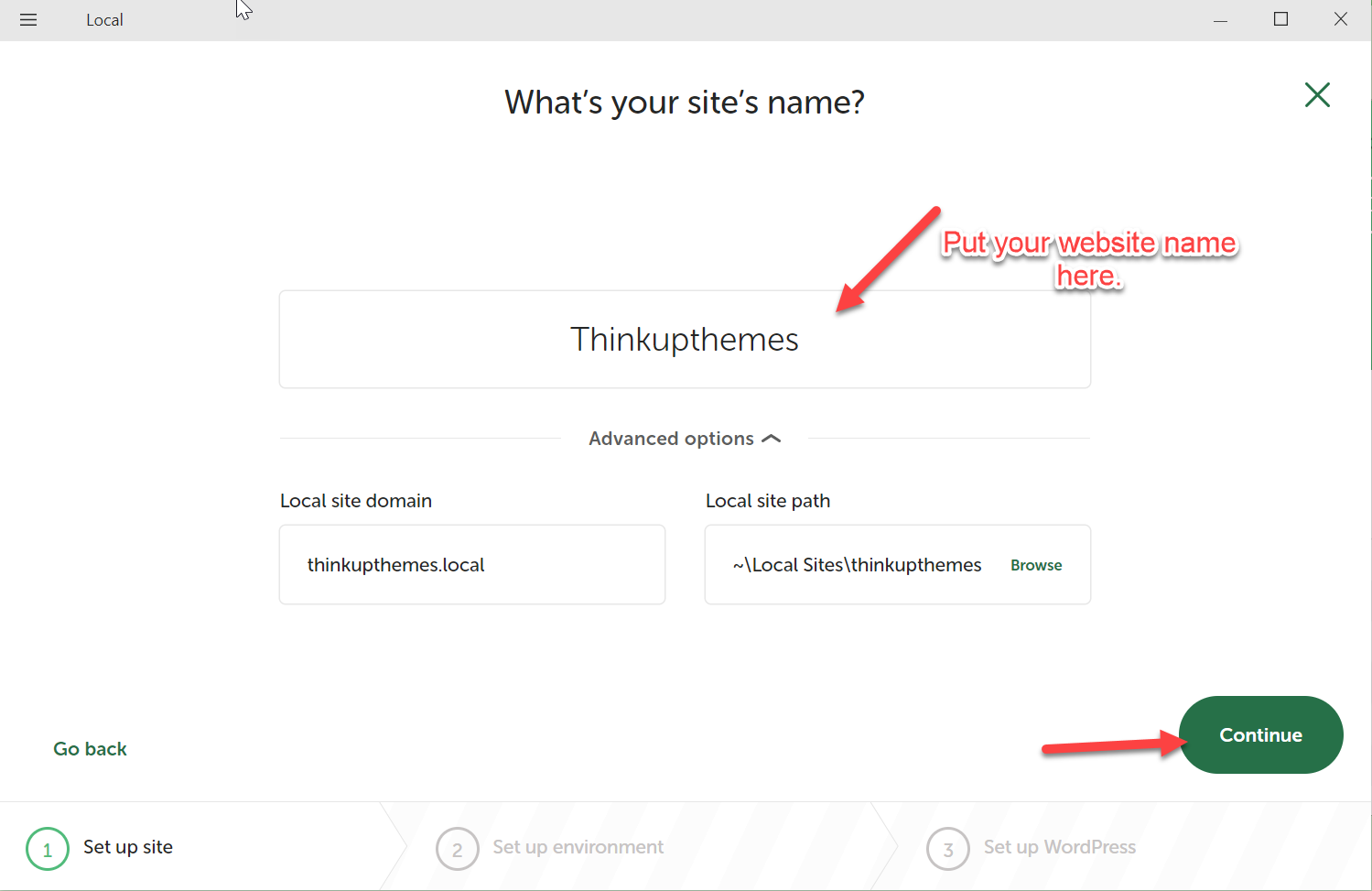Click the Continue button
Viewport: 1372px width, 891px height.
click(1261, 734)
